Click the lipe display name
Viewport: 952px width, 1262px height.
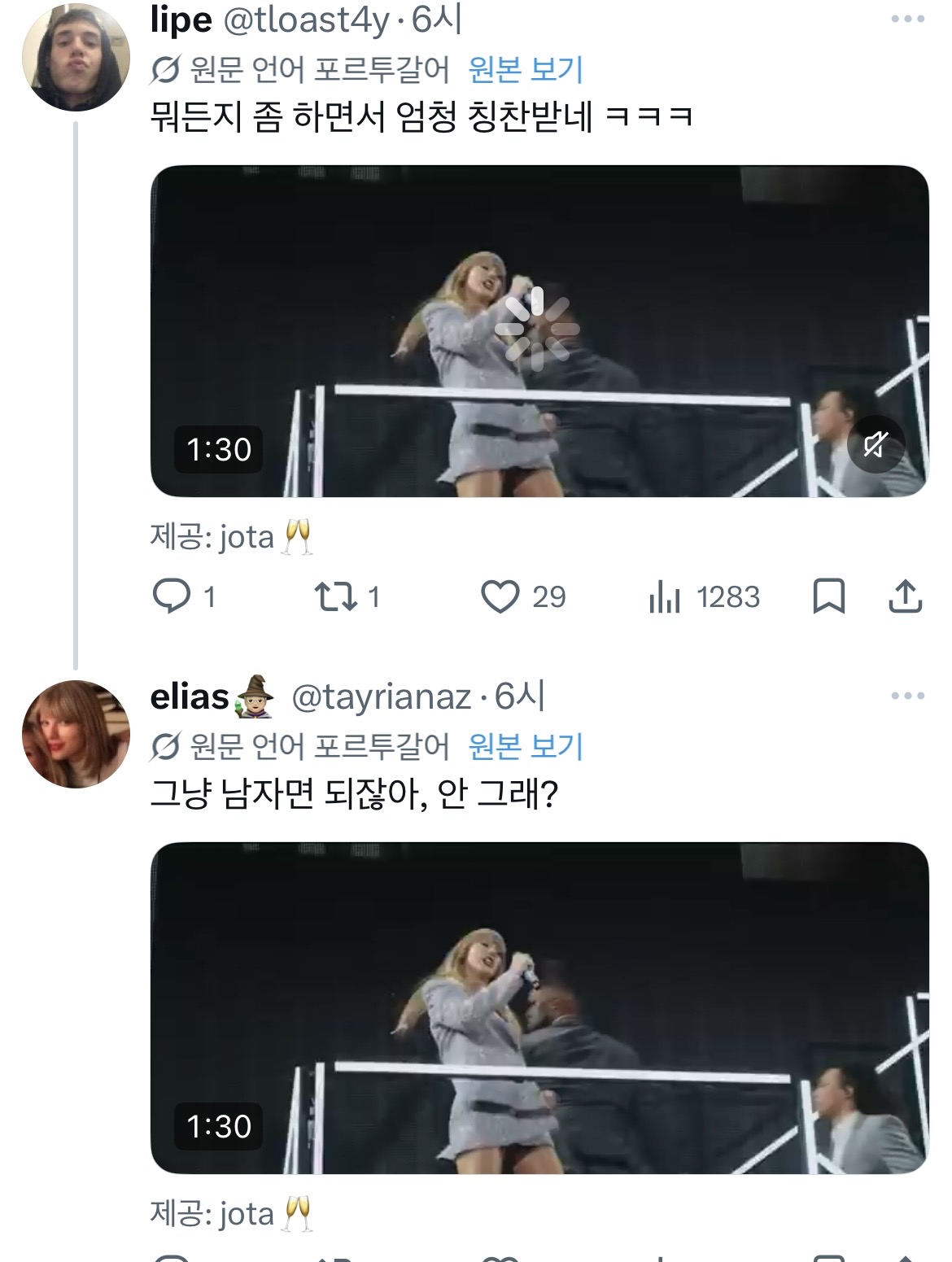tap(181, 20)
